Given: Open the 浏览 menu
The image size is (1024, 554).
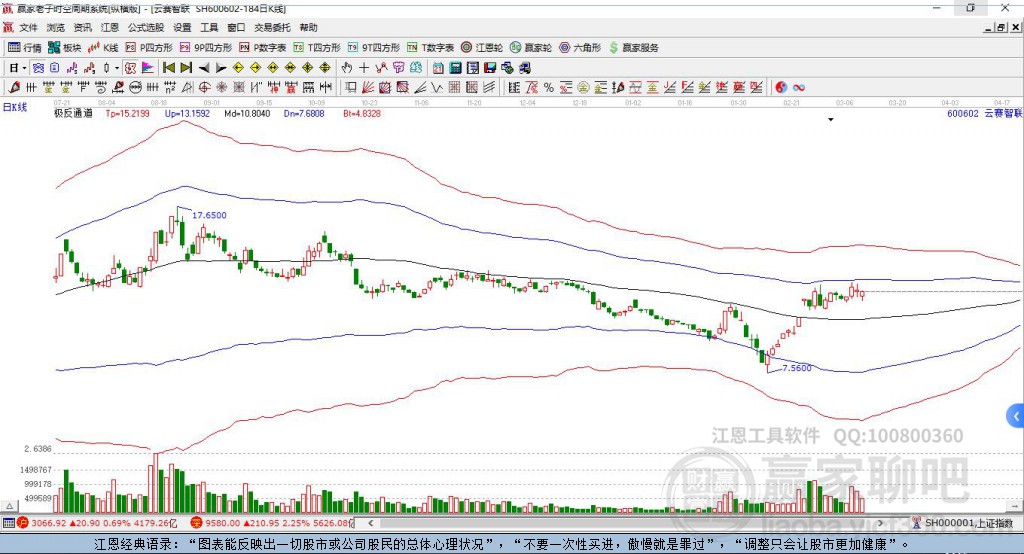Looking at the screenshot, I should [x=56, y=27].
